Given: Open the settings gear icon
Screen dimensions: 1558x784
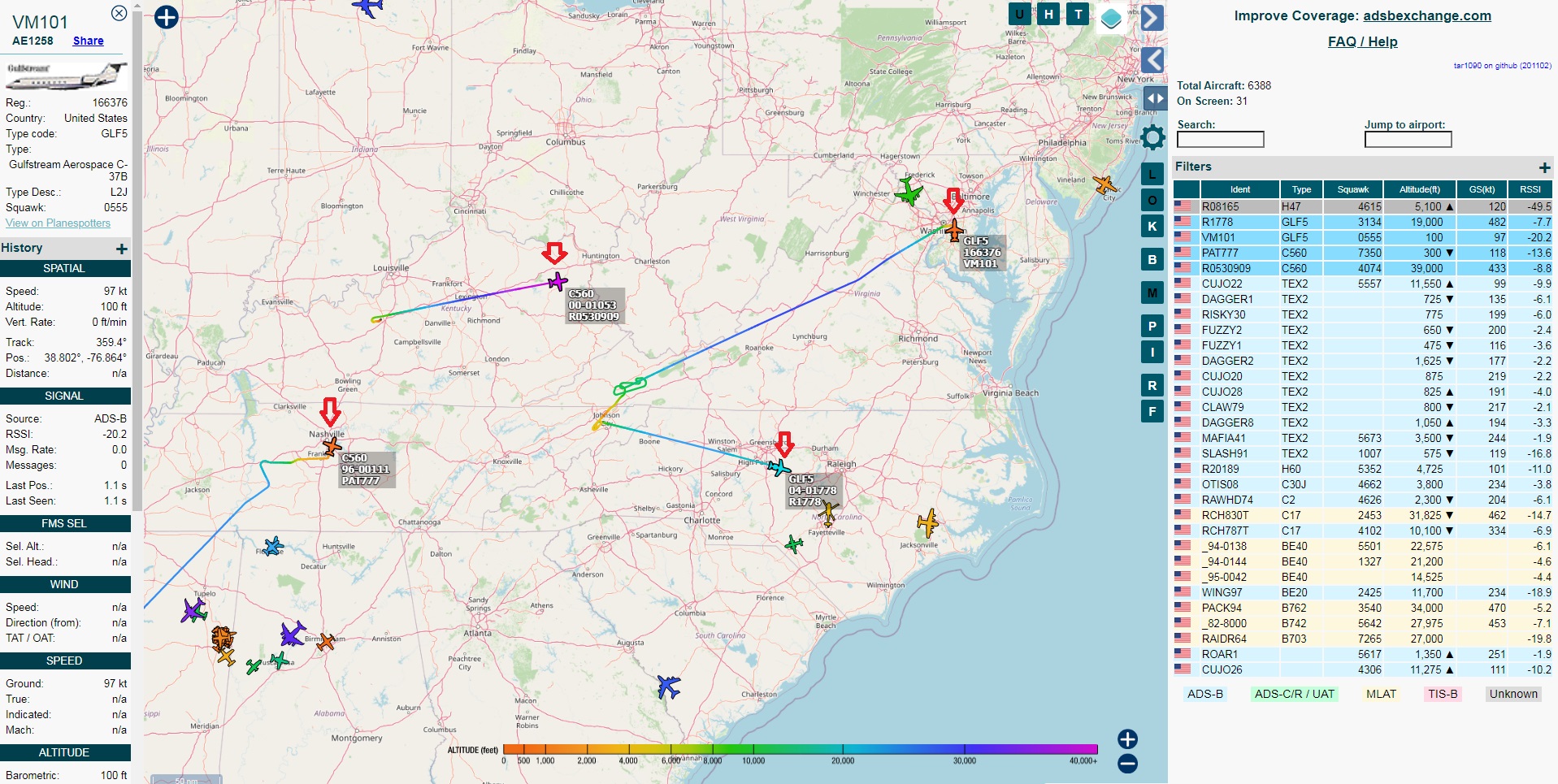Looking at the screenshot, I should point(1152,137).
